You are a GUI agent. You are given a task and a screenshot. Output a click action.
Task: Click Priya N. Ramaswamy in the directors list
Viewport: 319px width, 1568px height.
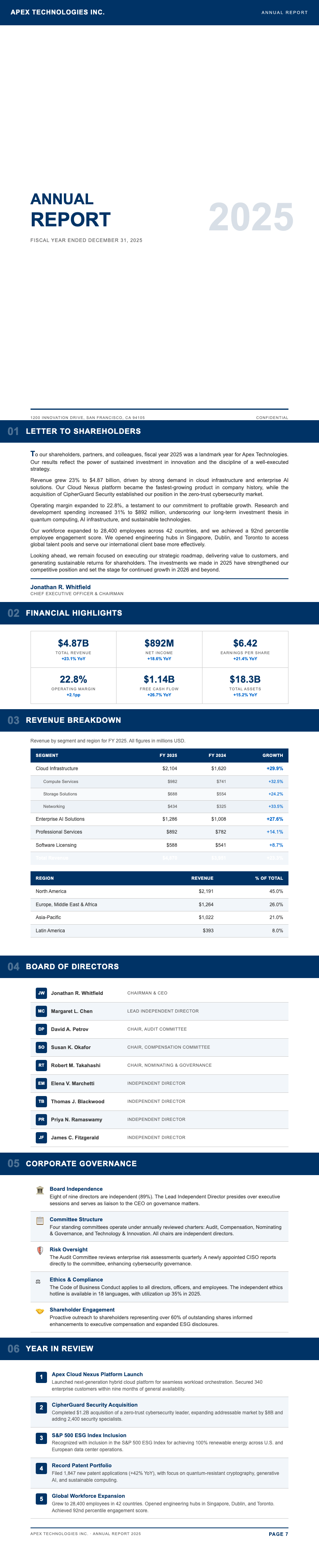[77, 1119]
